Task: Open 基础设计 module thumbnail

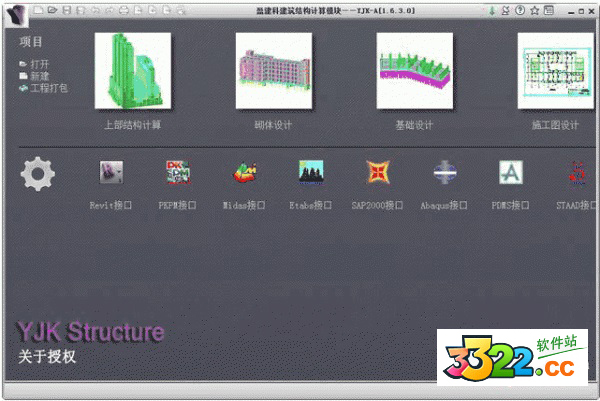Action: [x=415, y=71]
